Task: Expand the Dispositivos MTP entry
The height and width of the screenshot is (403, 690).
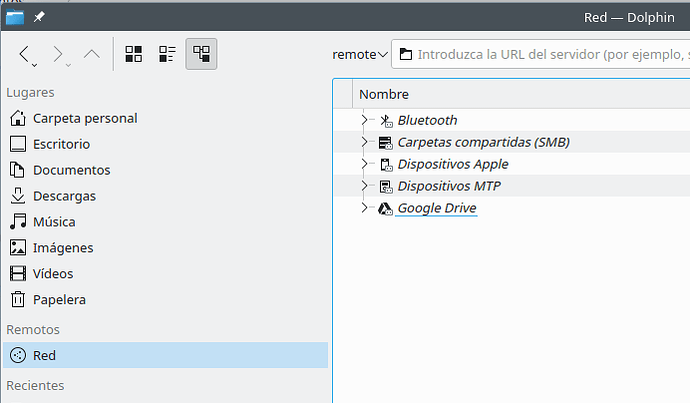Action: point(365,186)
